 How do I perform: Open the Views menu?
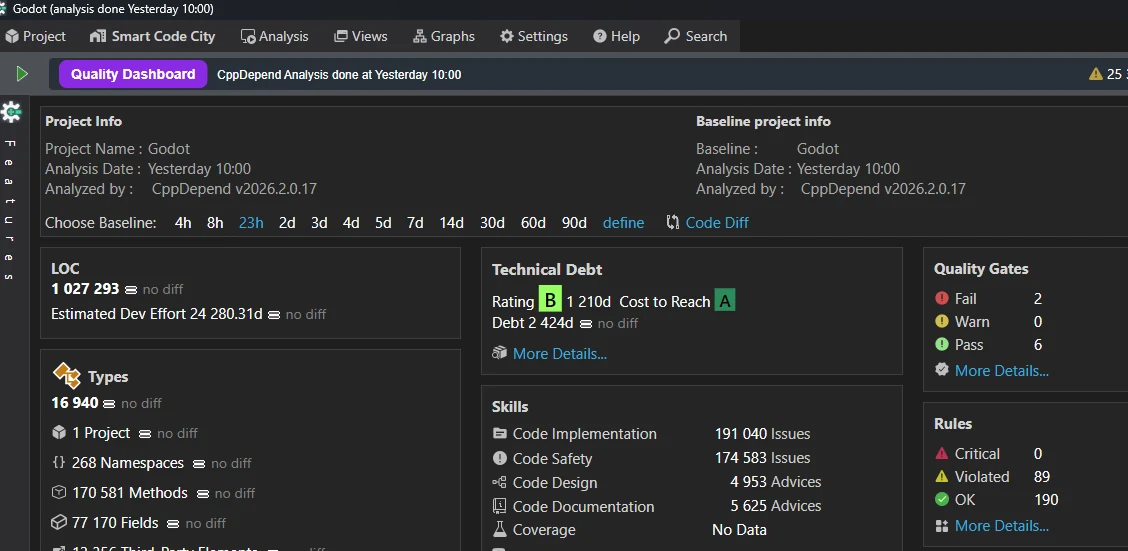pyautogui.click(x=361, y=36)
